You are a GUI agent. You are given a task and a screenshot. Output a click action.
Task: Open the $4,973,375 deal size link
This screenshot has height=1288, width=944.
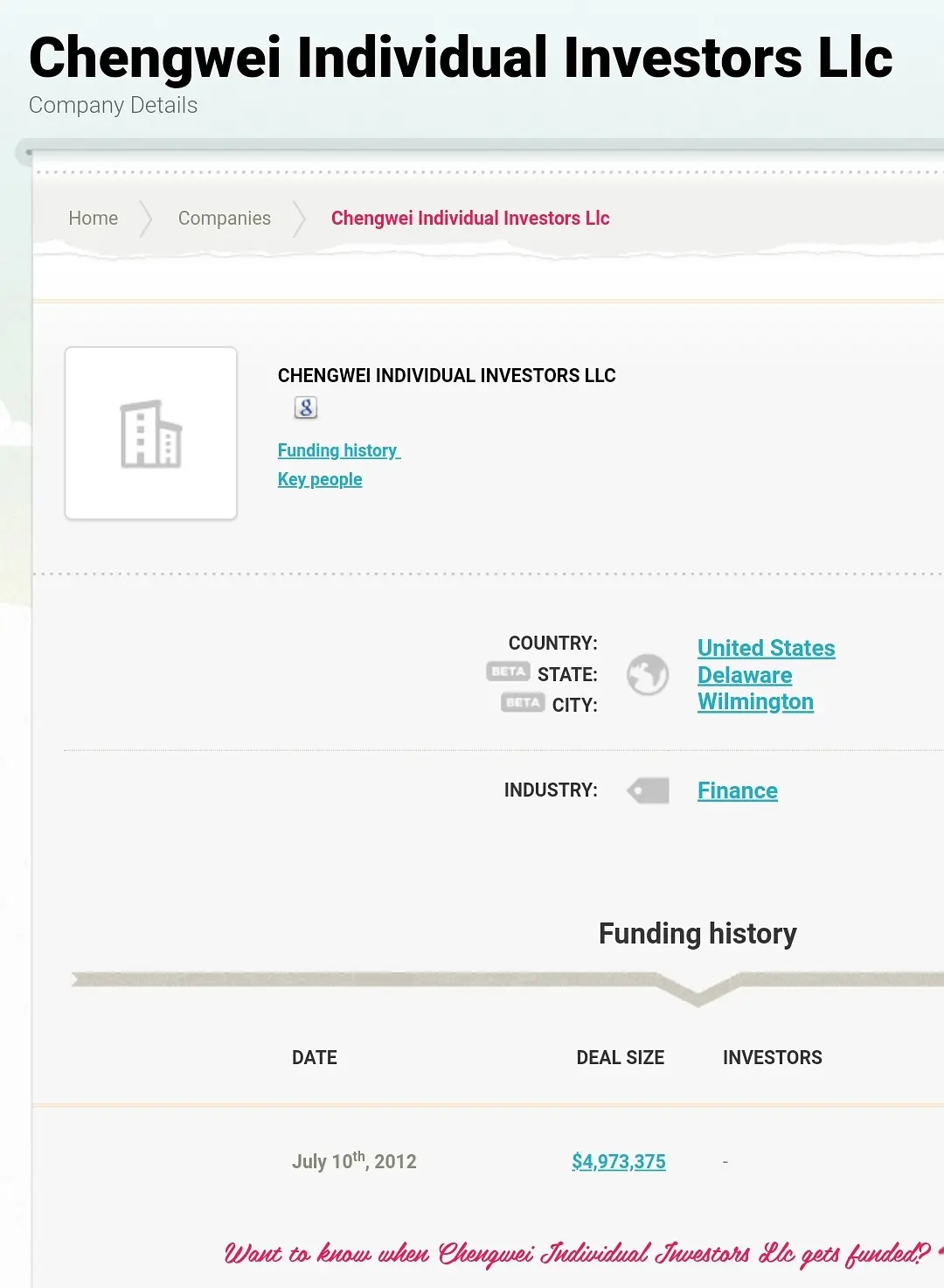tap(619, 1161)
